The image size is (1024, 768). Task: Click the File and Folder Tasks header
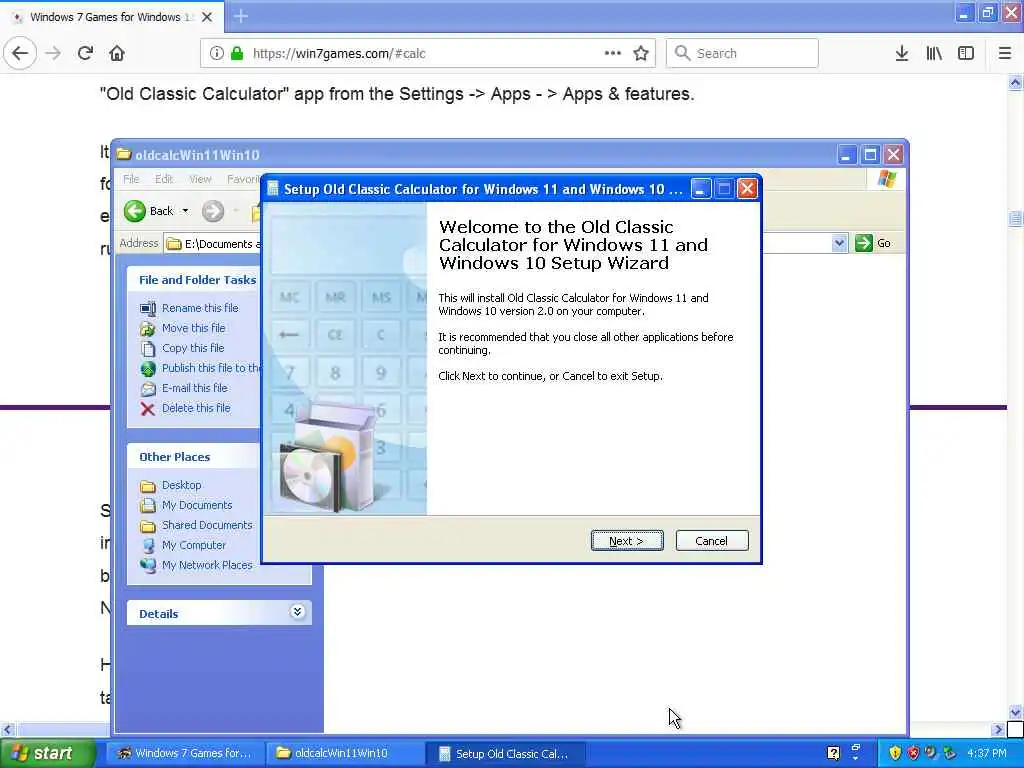[197, 280]
